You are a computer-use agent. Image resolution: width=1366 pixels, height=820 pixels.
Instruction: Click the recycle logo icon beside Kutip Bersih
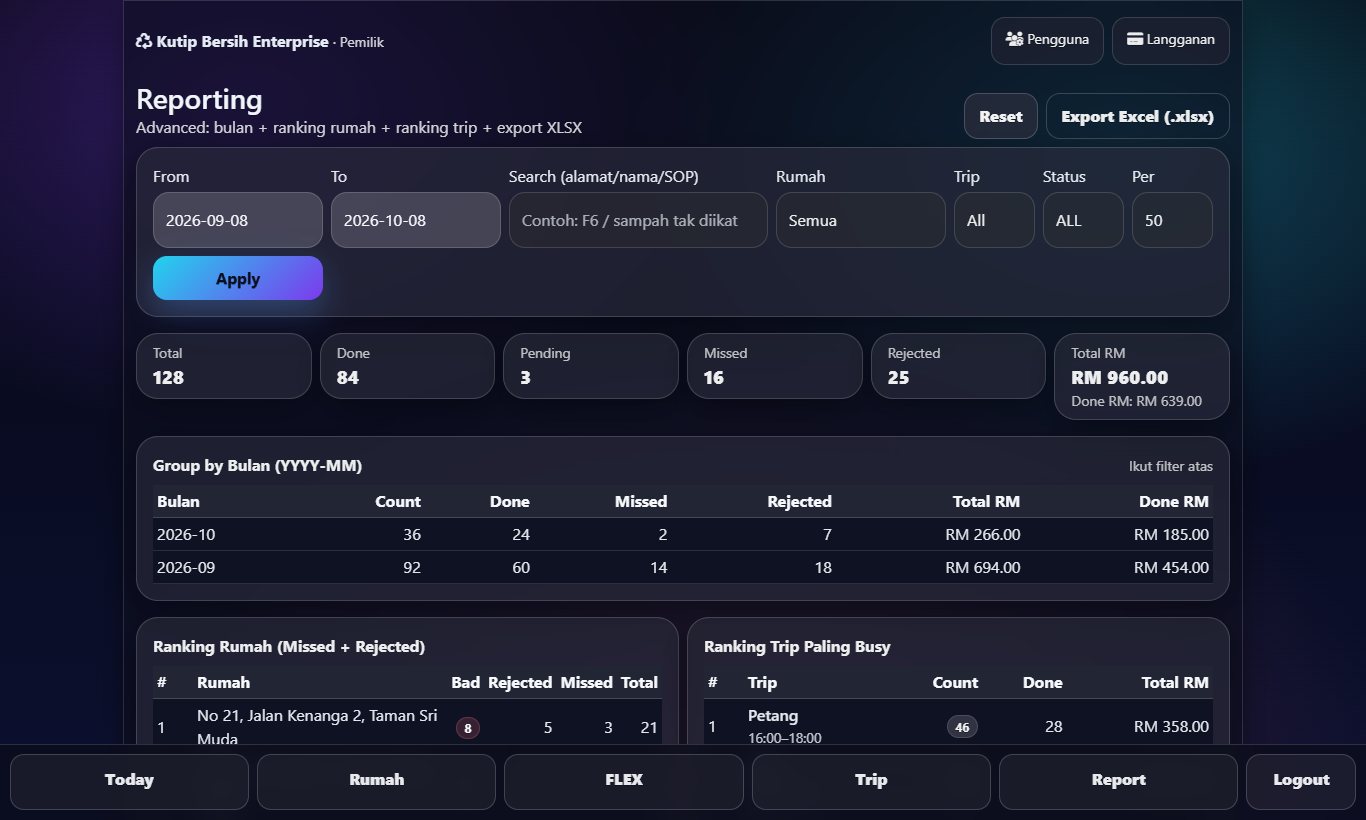pyautogui.click(x=144, y=42)
